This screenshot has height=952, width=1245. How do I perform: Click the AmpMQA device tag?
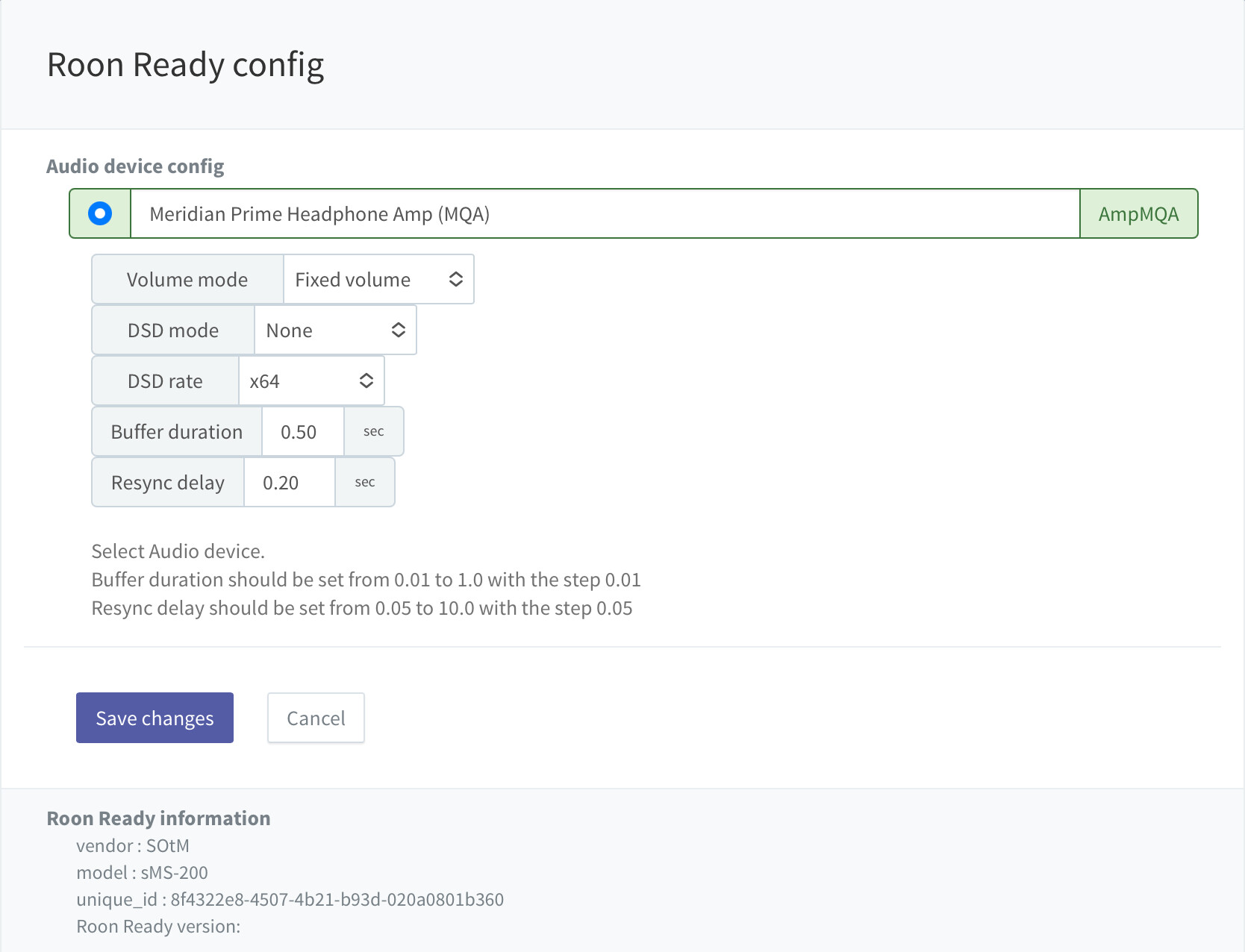coord(1139,213)
